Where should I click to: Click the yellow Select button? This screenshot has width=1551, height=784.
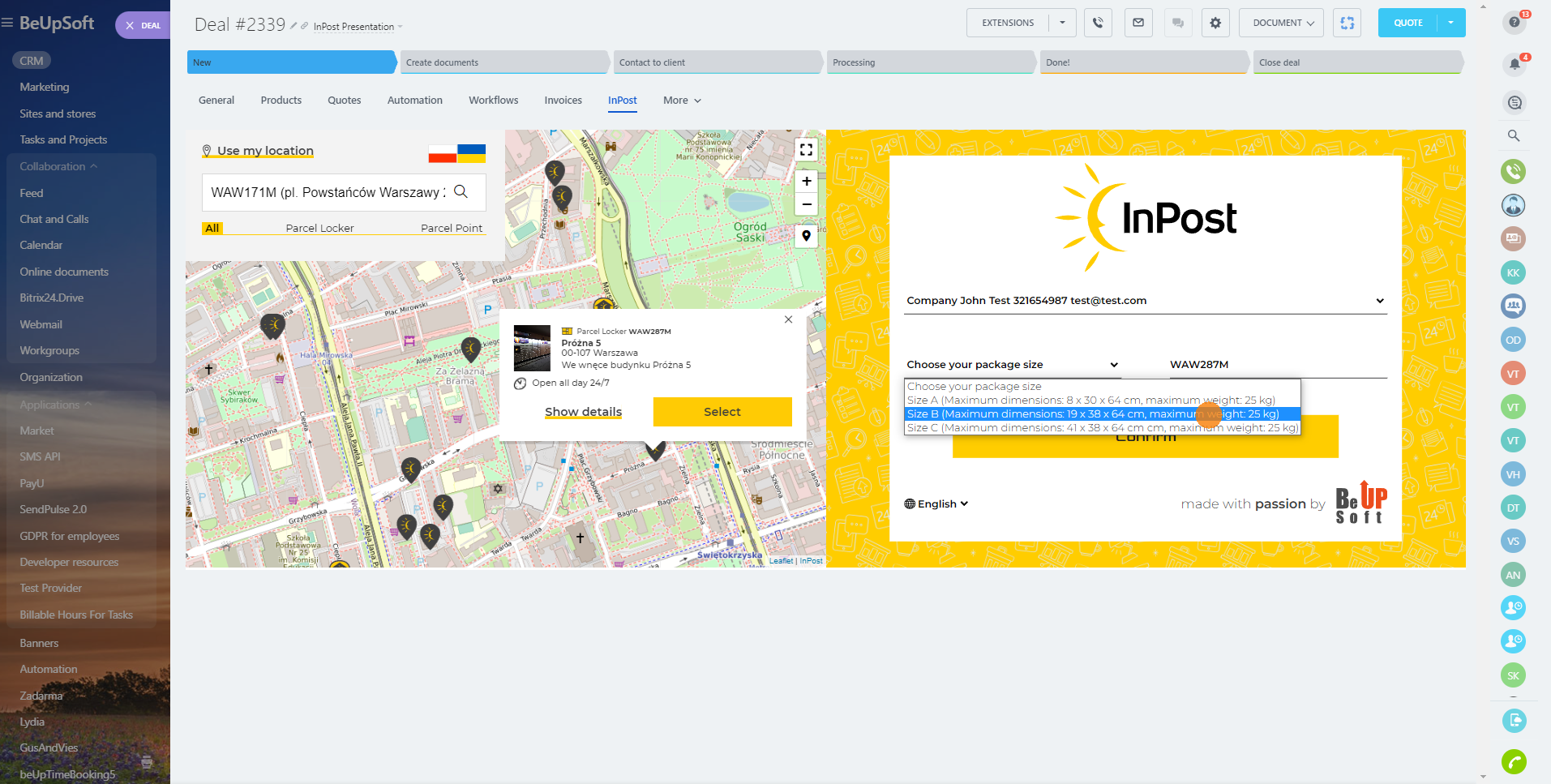(722, 412)
